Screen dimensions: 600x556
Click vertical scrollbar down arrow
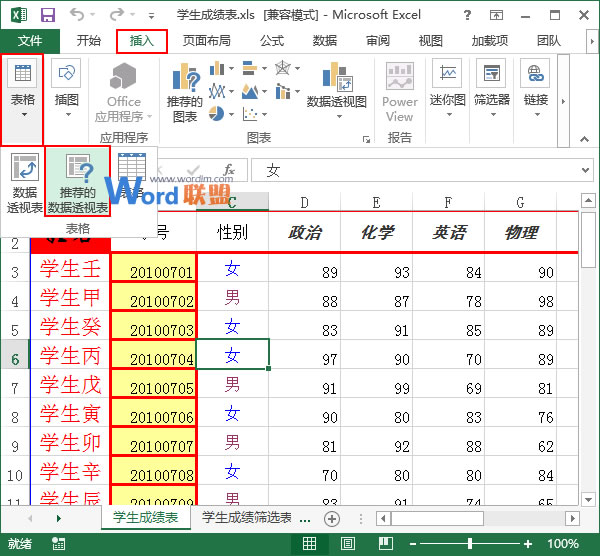(588, 499)
